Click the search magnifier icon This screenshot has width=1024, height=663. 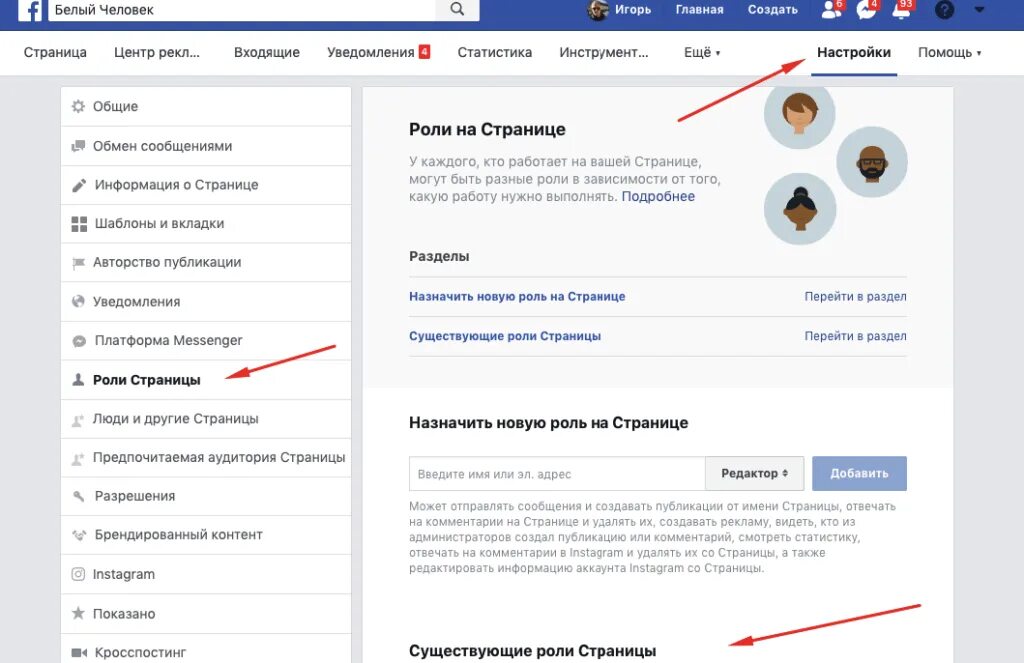click(x=457, y=11)
